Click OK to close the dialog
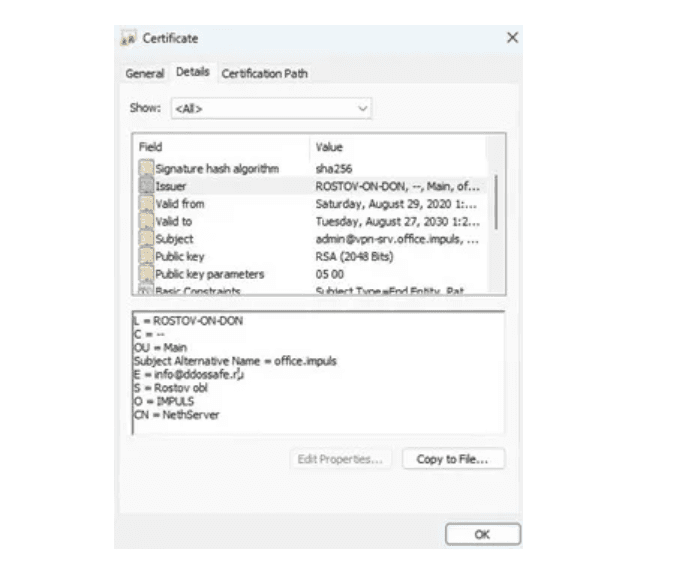The width and height of the screenshot is (690, 571). 482,534
